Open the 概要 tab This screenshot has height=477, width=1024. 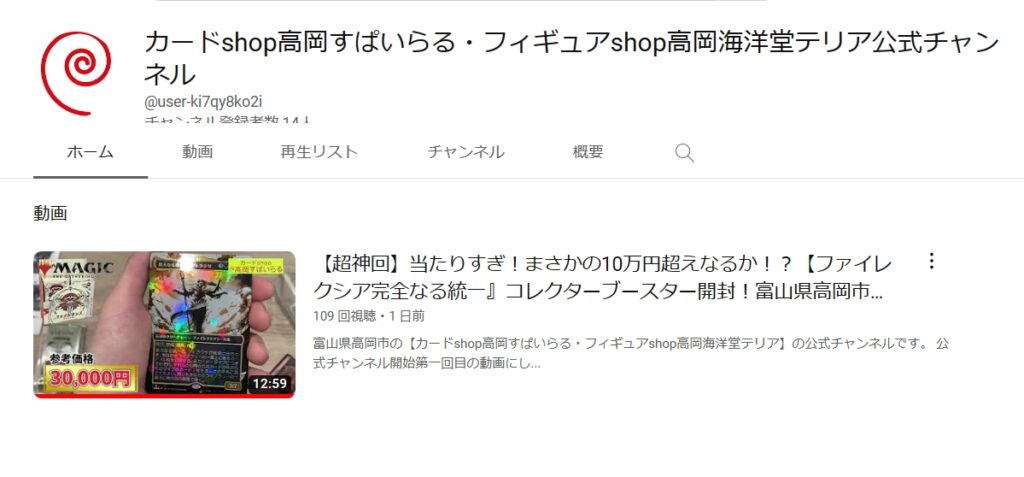coord(588,152)
